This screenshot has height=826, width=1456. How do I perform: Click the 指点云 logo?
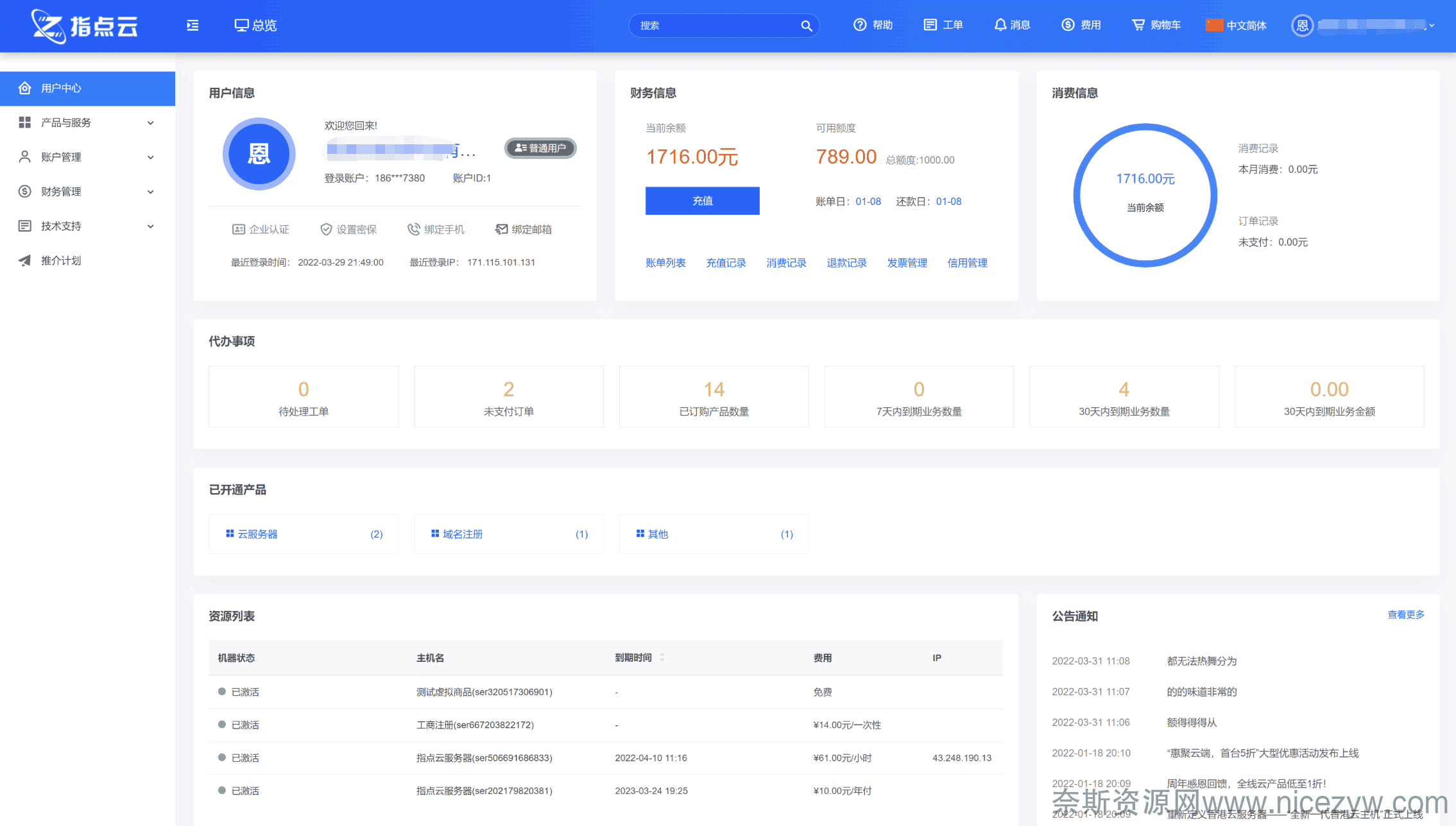(85, 26)
